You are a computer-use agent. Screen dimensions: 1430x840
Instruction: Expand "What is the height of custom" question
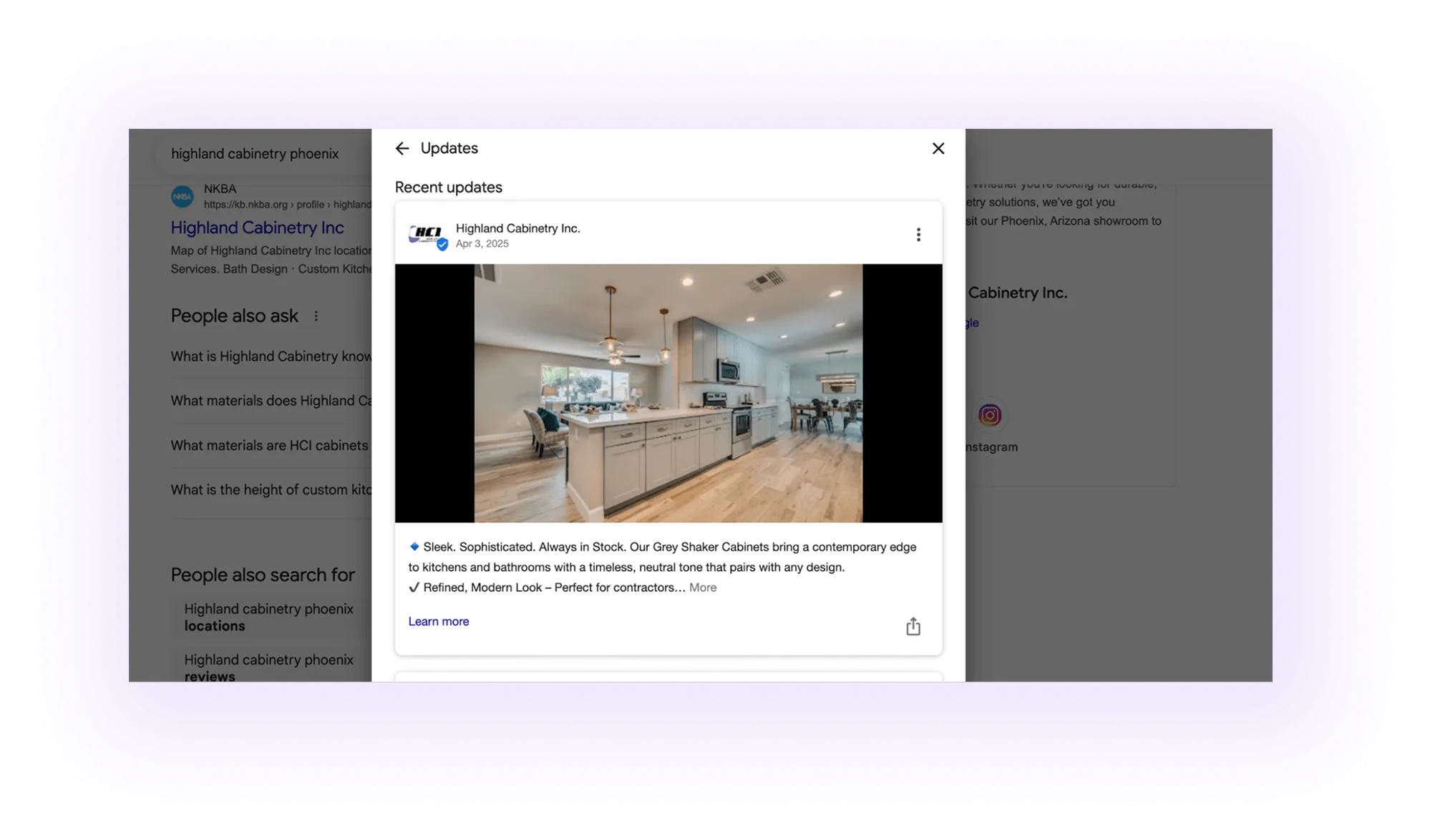click(x=271, y=489)
